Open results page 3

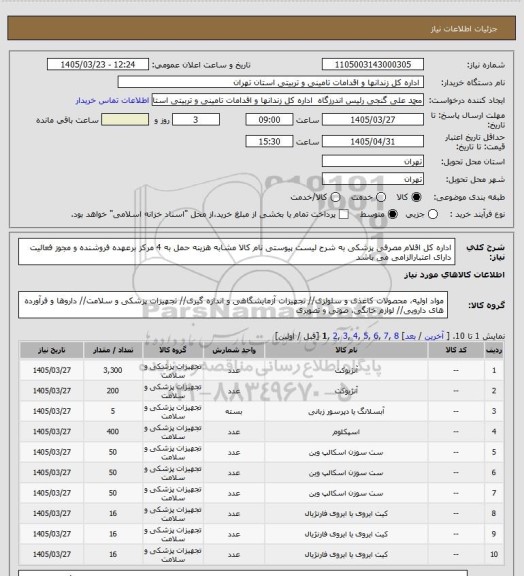coord(345,336)
